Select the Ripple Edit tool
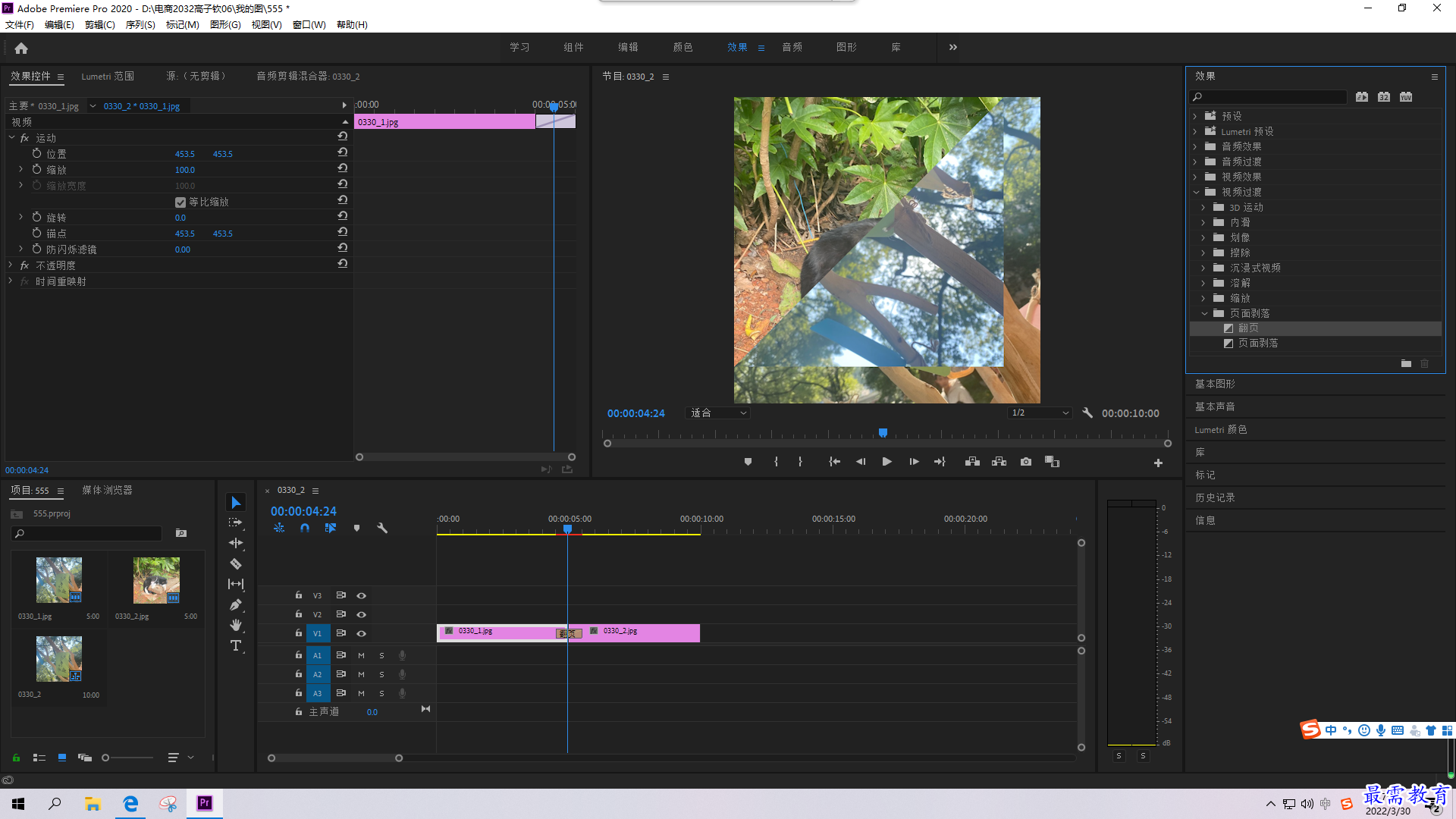1456x819 pixels. [236, 543]
